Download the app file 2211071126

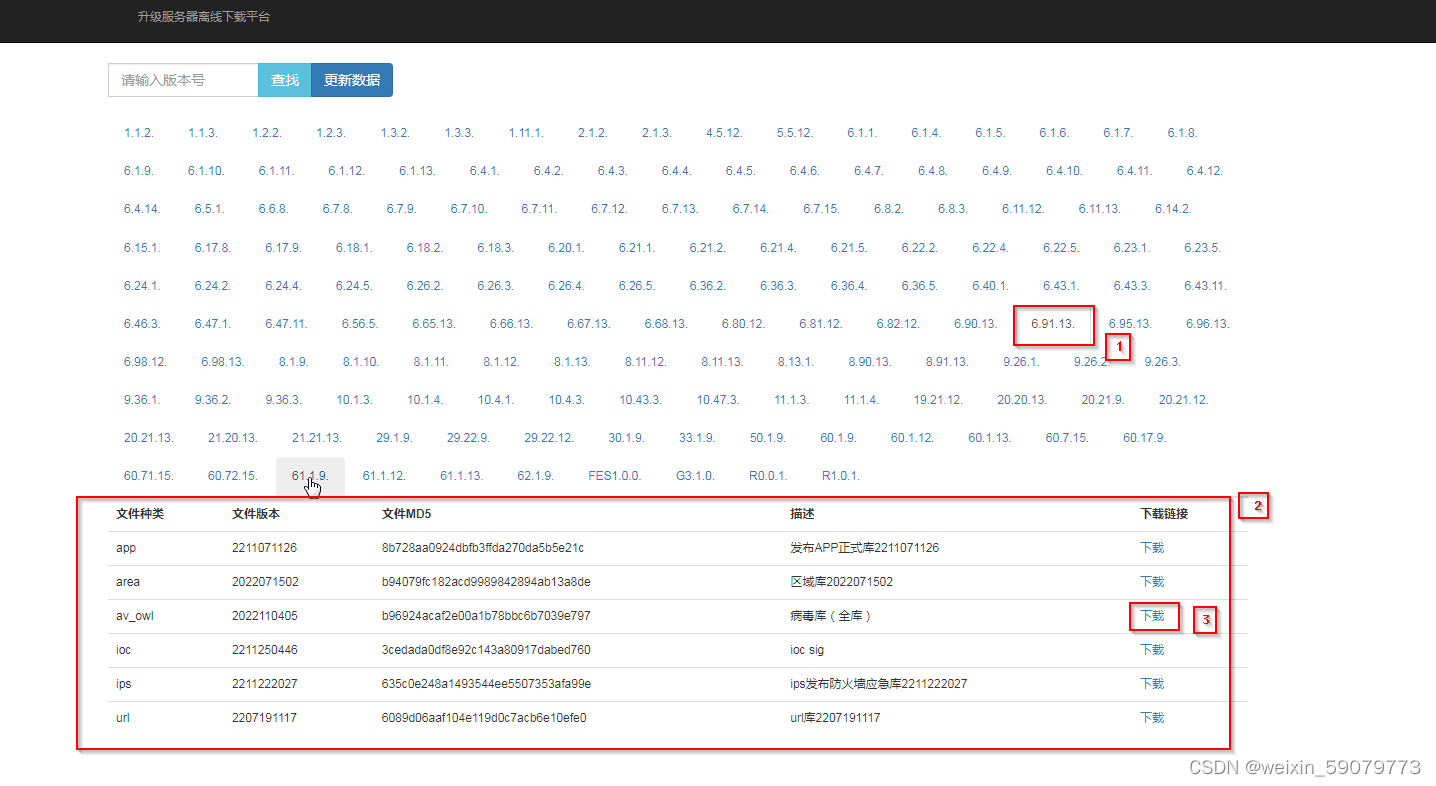tap(1151, 547)
